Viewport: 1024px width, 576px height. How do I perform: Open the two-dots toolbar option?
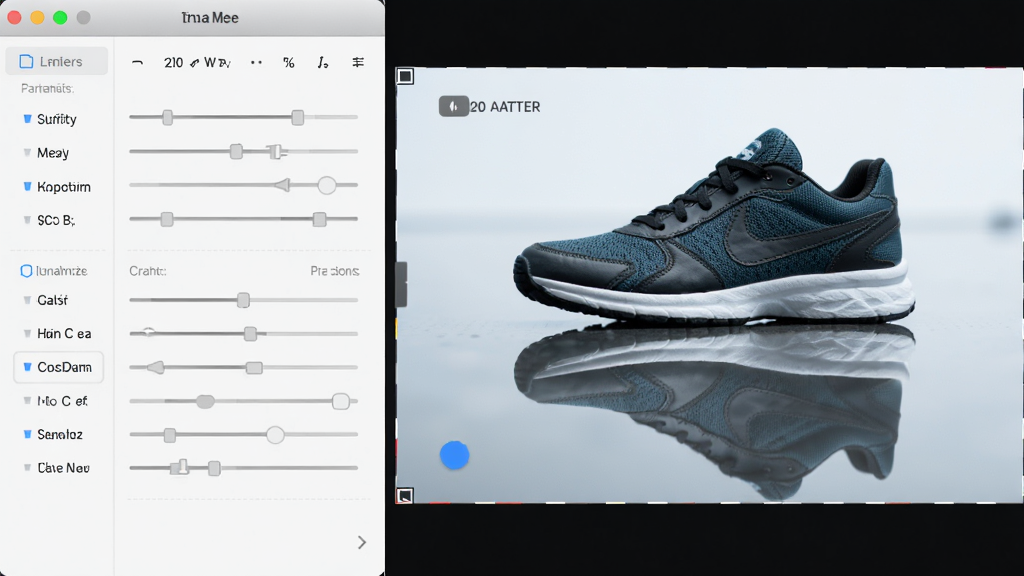[256, 63]
